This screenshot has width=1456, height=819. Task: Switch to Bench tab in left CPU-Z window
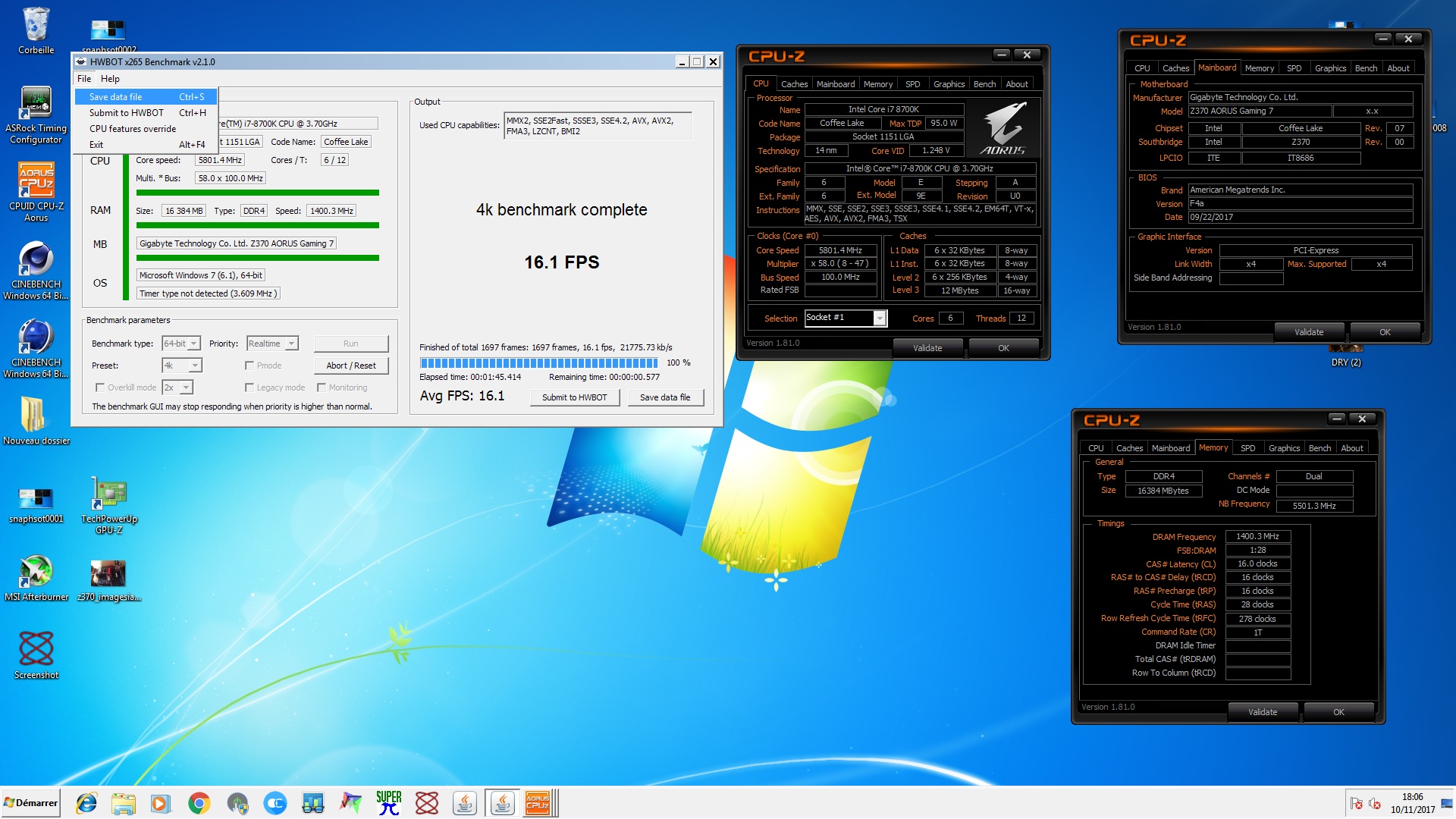click(x=984, y=84)
